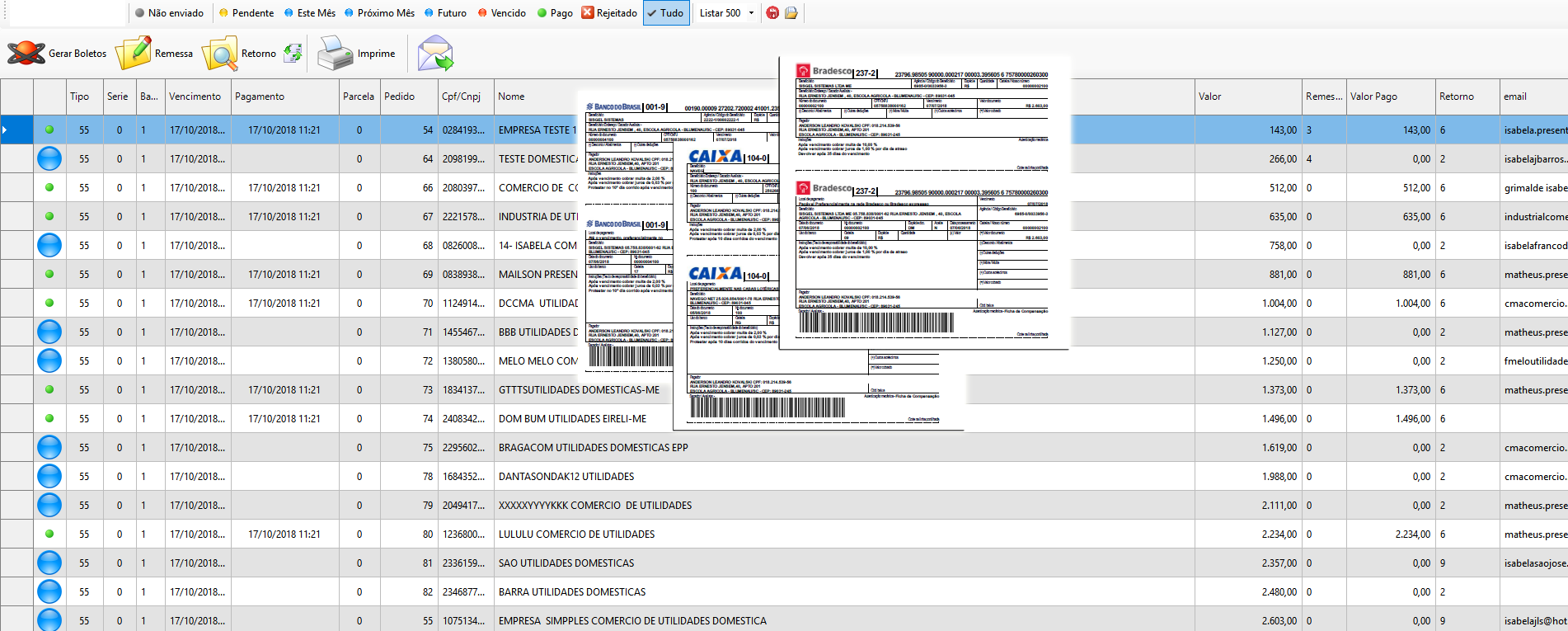Open the Remessa folder icon
Image resolution: width=1568 pixels, height=631 pixels.
tap(133, 53)
